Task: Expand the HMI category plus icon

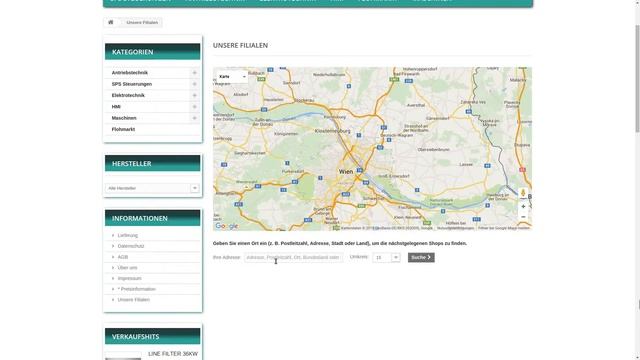Action: point(194,107)
